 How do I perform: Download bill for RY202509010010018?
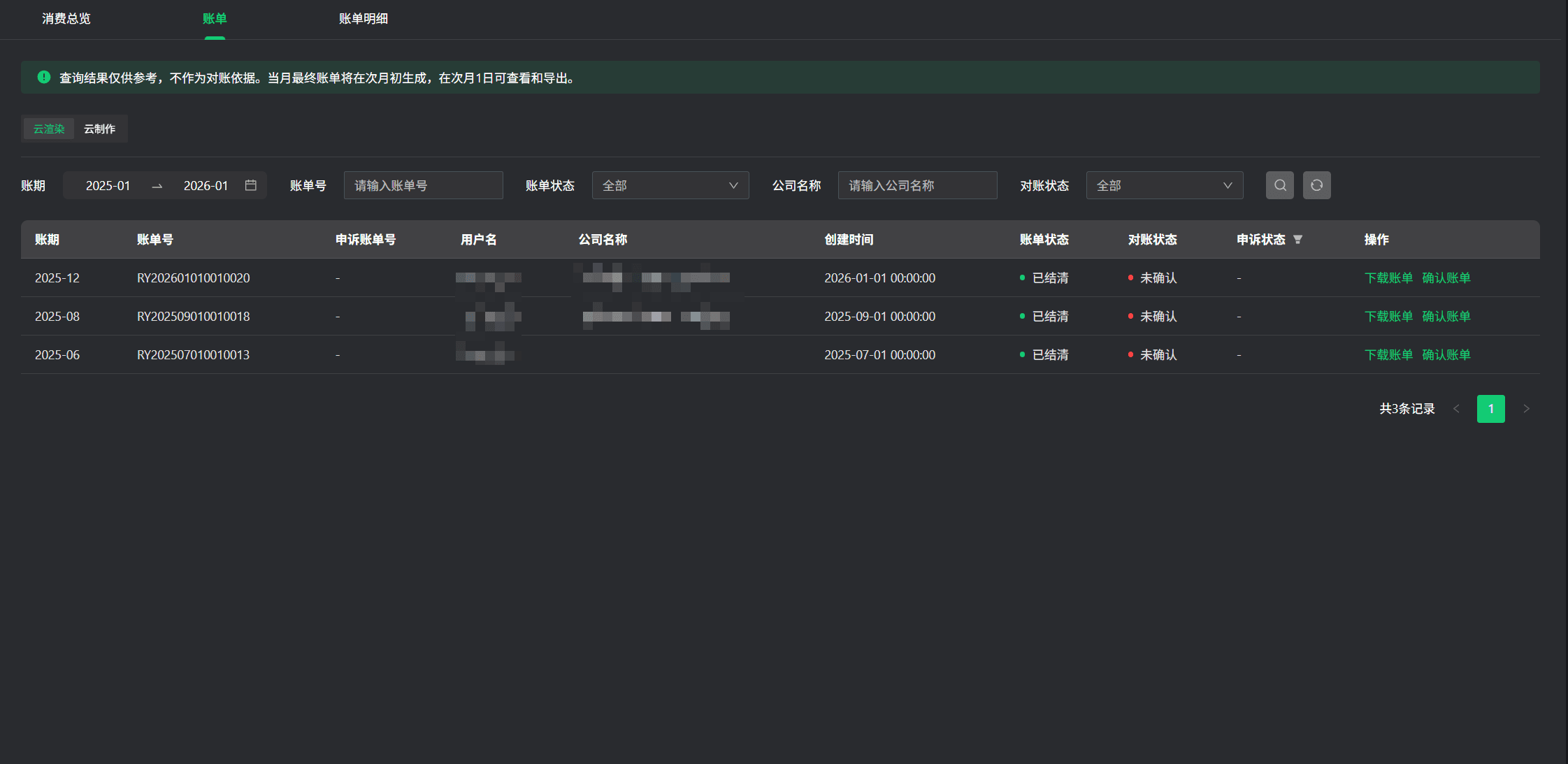(x=1388, y=317)
